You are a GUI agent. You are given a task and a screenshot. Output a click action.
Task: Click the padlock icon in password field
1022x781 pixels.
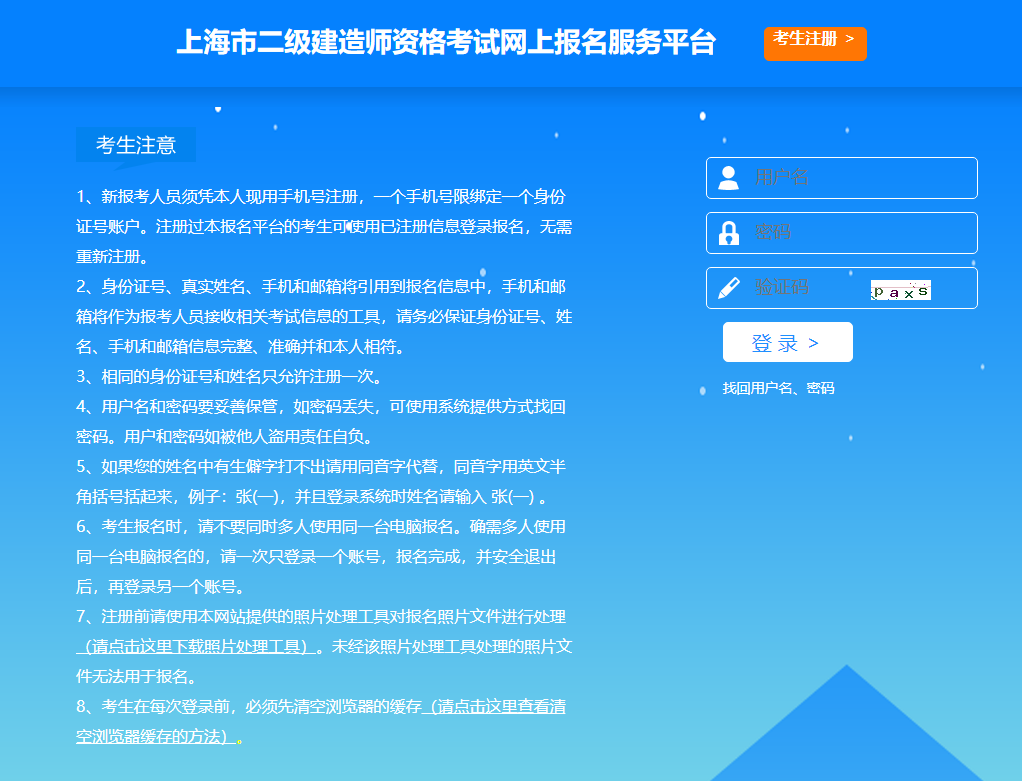click(729, 233)
